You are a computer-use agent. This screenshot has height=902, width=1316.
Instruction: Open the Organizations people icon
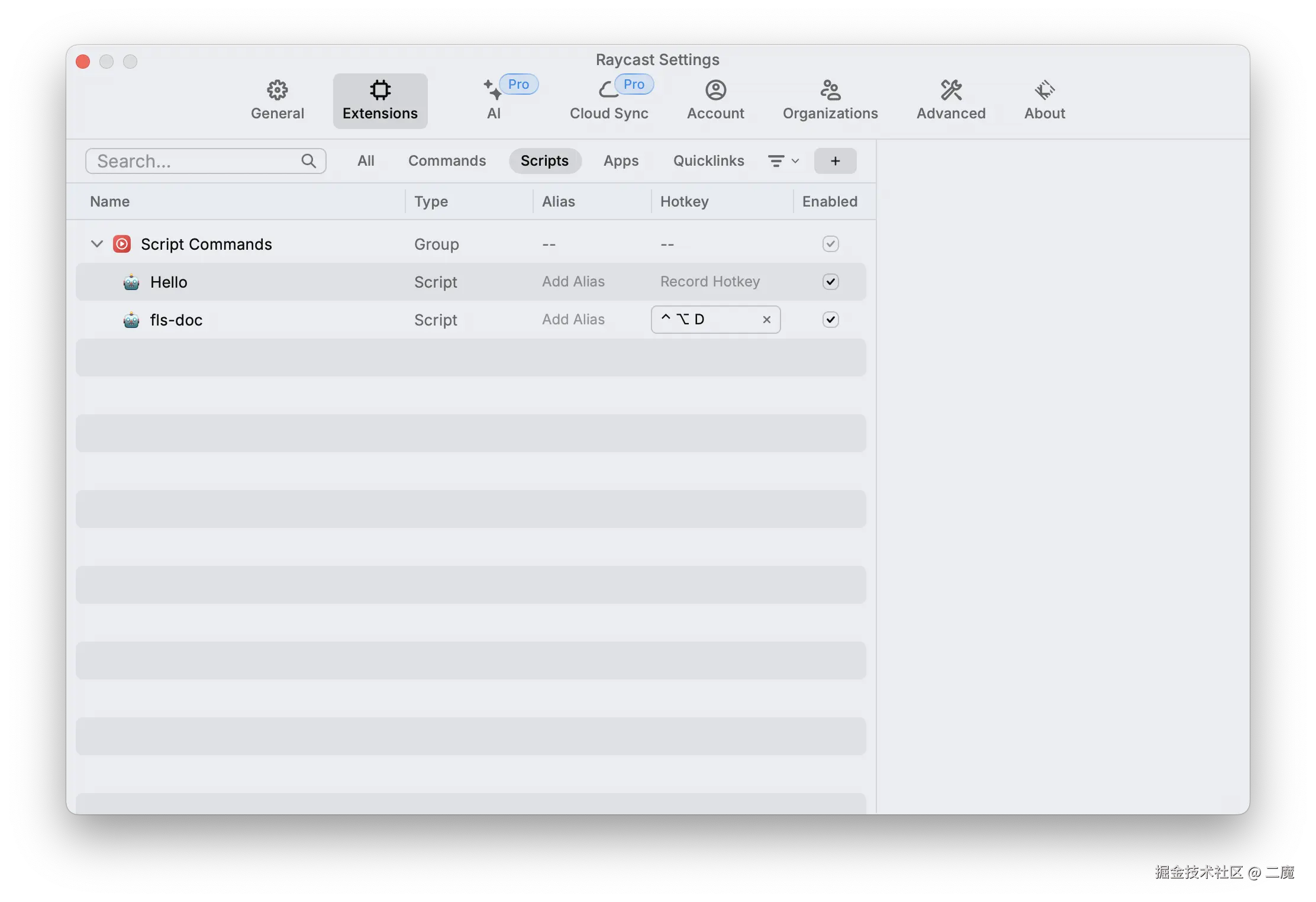point(830,90)
